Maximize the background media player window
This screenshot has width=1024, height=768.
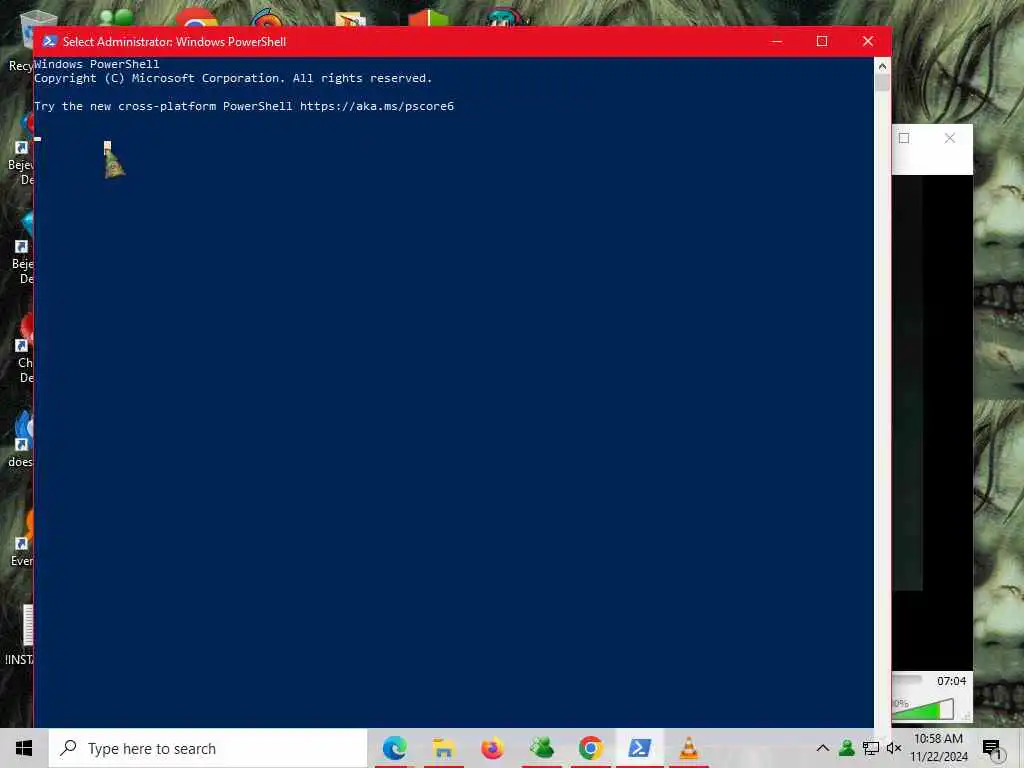click(x=904, y=138)
